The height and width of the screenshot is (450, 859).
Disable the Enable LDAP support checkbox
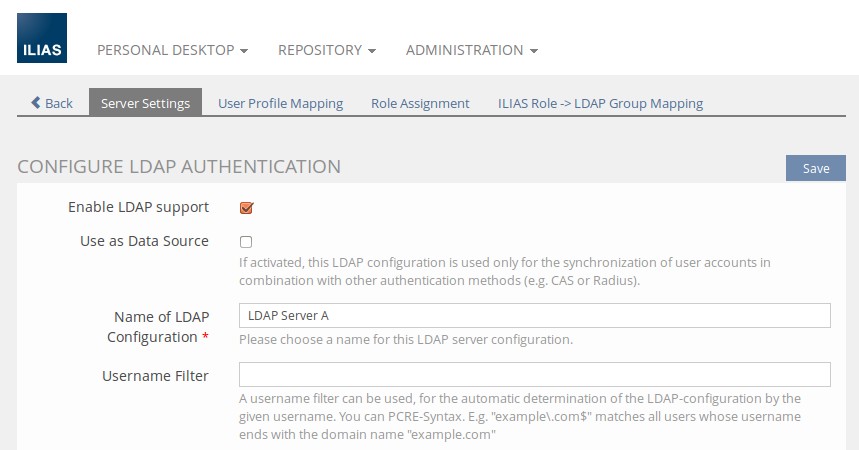[x=246, y=208]
